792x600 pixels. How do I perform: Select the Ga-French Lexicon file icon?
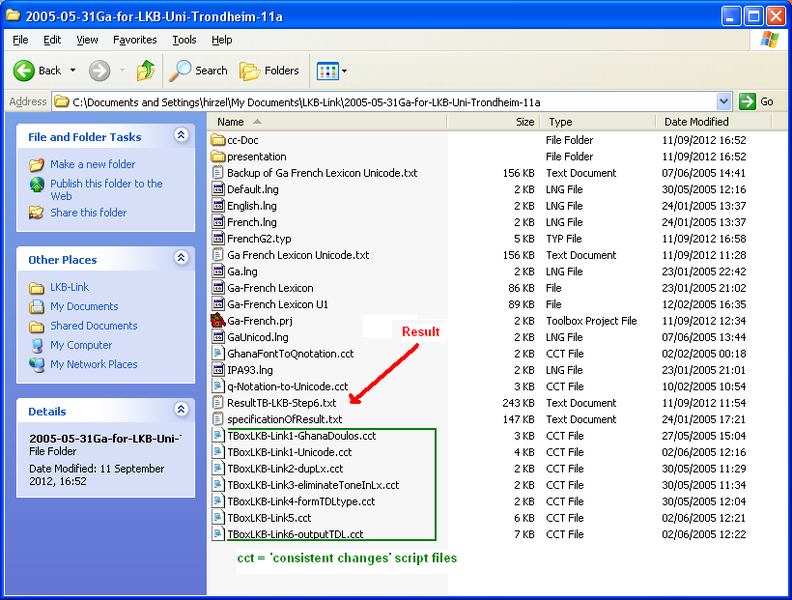[218, 288]
